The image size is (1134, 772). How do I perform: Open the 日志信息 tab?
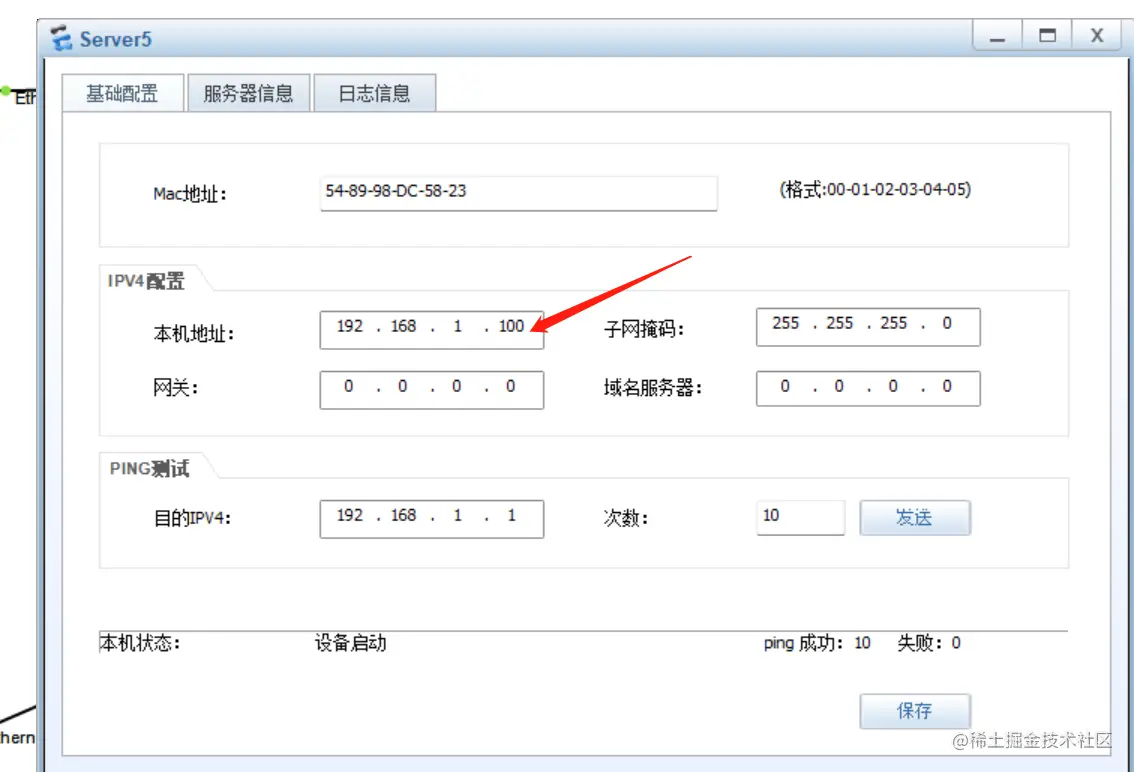pos(375,93)
